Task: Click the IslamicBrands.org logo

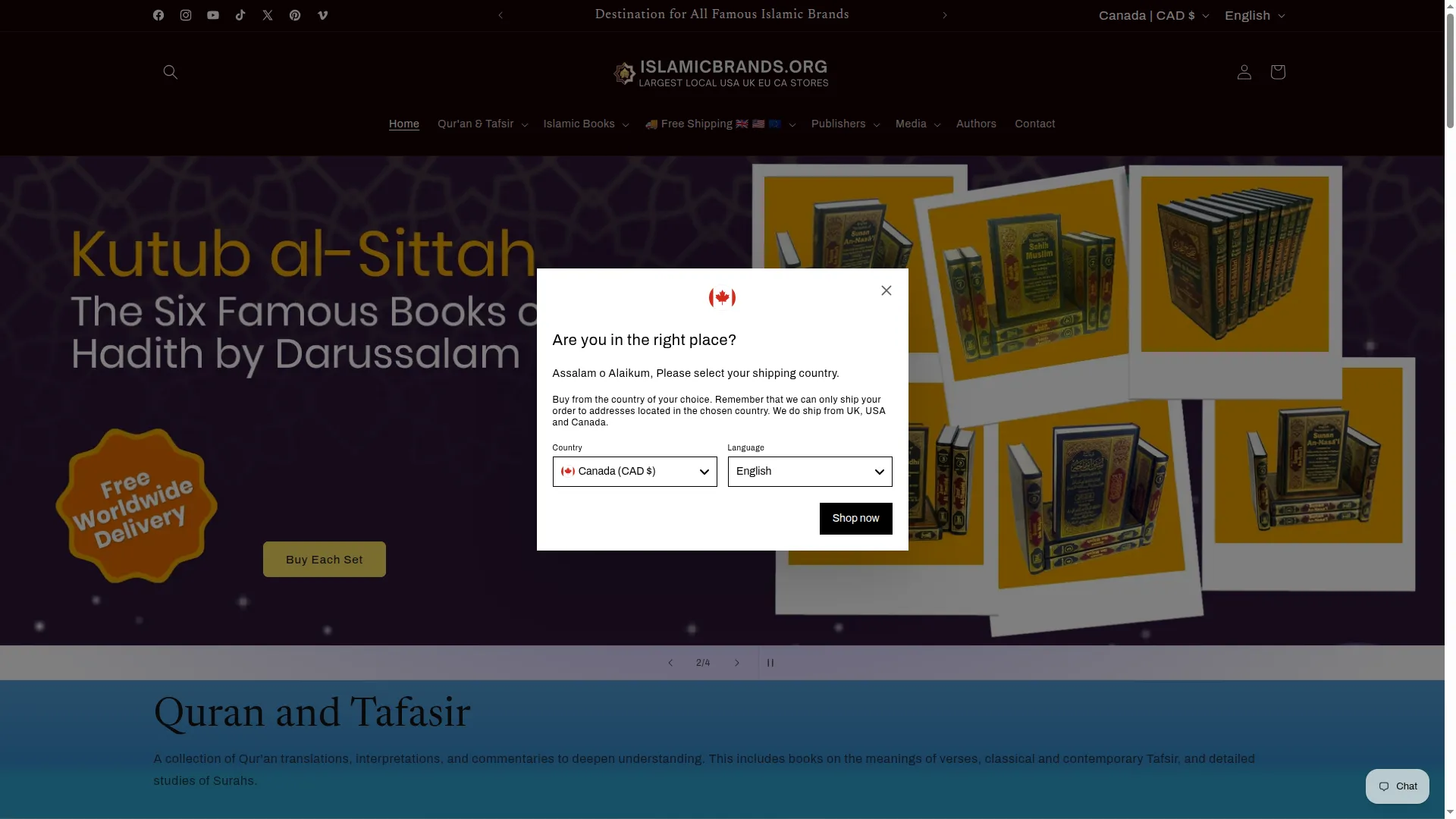Action: (721, 74)
